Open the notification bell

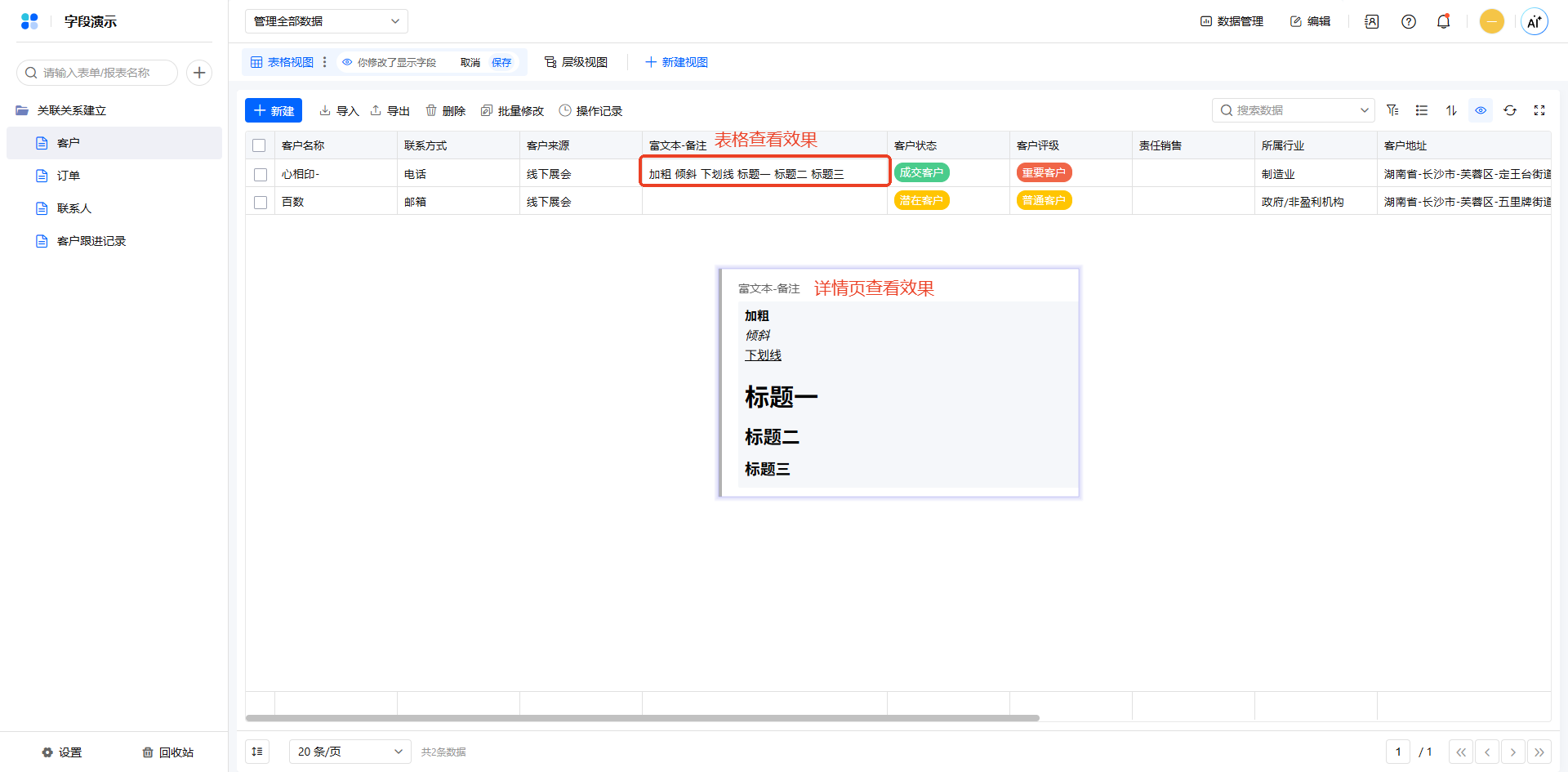(x=1443, y=22)
